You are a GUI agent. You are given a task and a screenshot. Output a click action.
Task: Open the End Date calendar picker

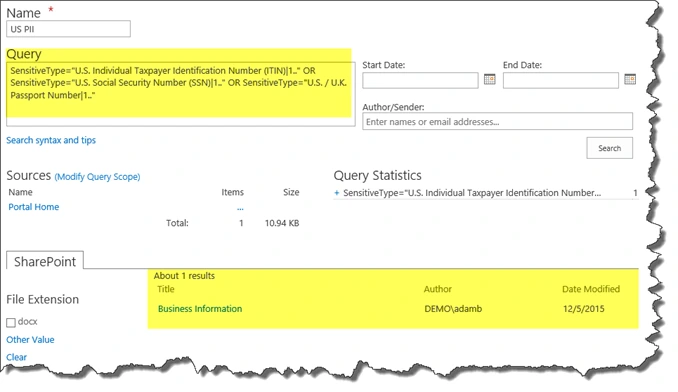(630, 80)
